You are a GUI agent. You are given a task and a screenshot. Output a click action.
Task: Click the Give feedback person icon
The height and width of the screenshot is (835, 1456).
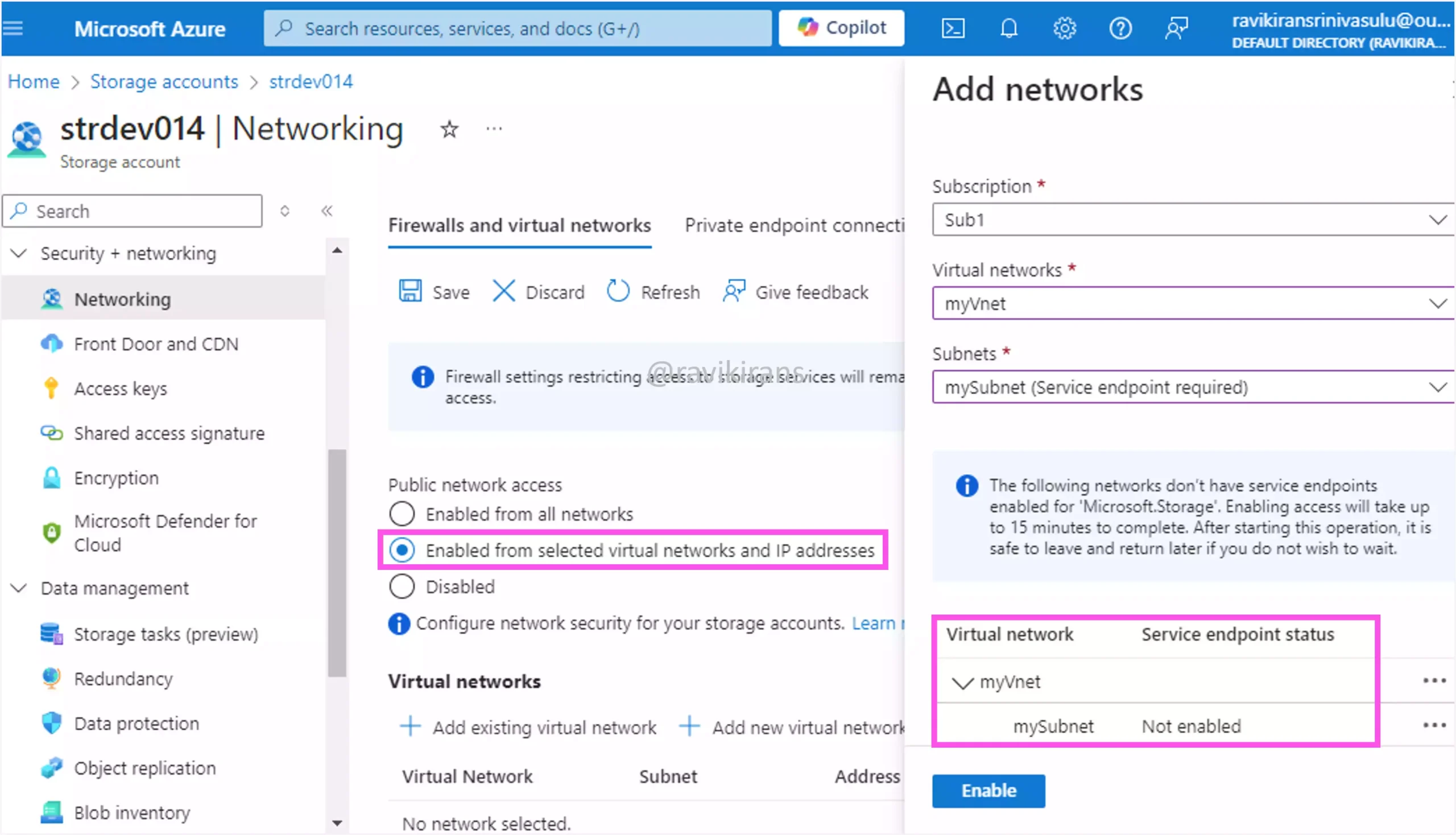click(x=734, y=291)
